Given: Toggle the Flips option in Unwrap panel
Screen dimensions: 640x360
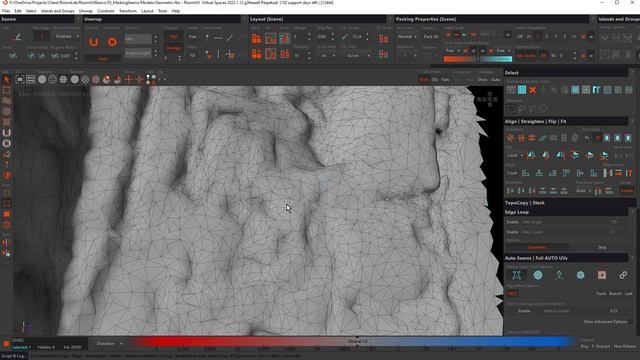Looking at the screenshot, I should coord(173,36).
